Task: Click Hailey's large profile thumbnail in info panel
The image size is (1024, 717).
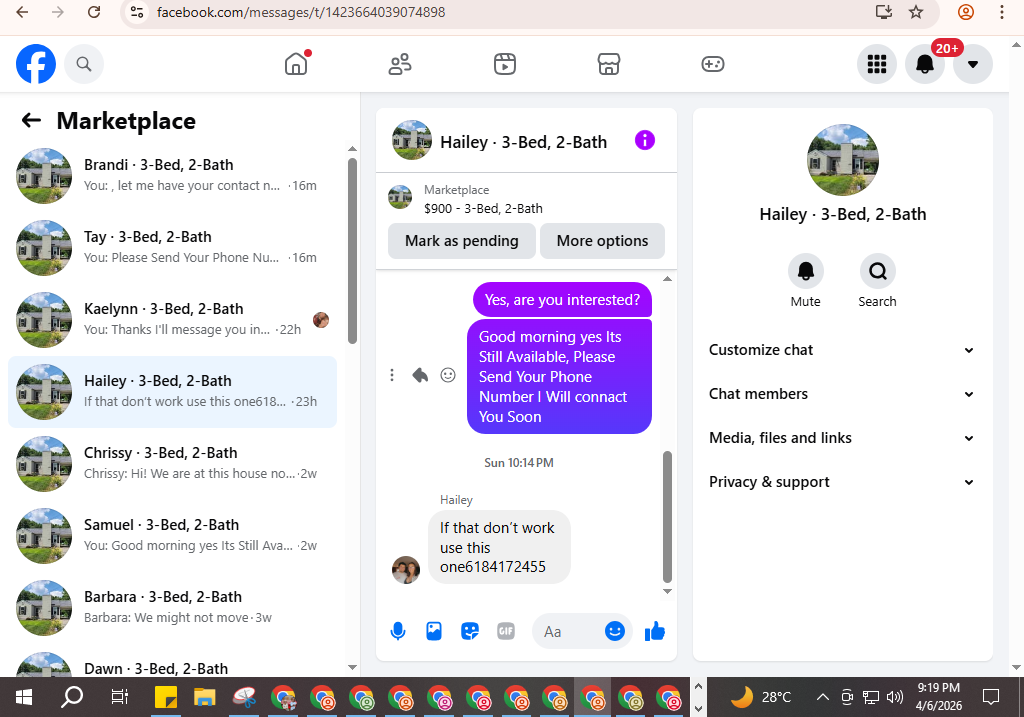Action: pyautogui.click(x=842, y=160)
